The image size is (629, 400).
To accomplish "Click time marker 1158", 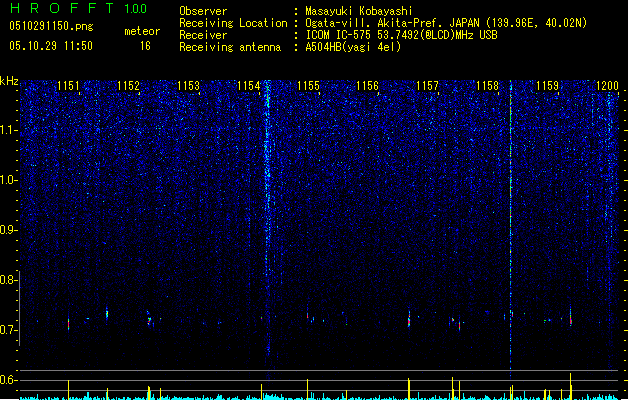I will pos(487,85).
